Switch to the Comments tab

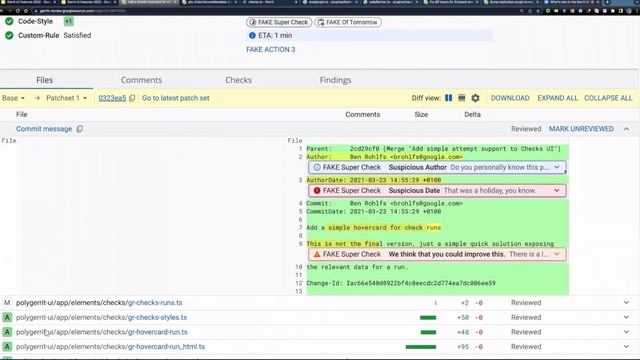(141, 80)
